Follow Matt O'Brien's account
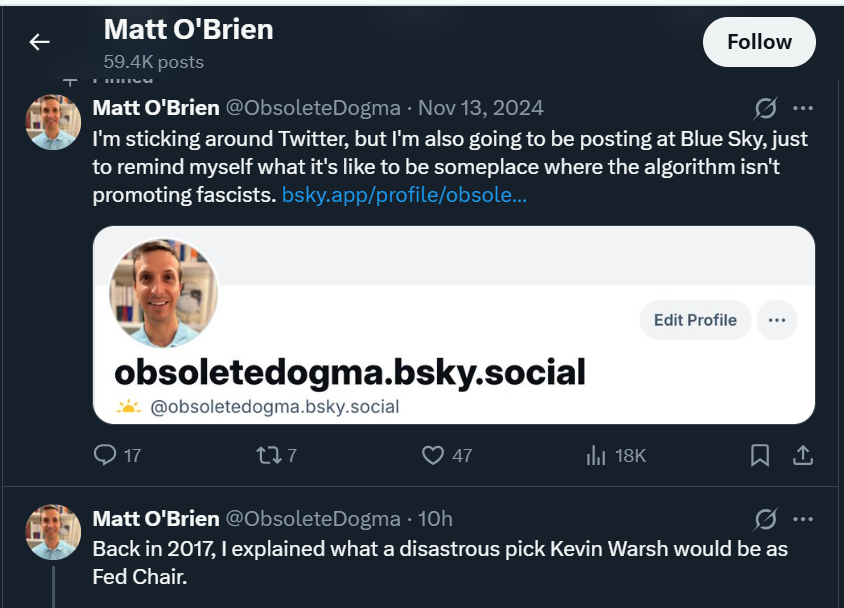Screen dimensions: 844x608 pyautogui.click(x=759, y=42)
